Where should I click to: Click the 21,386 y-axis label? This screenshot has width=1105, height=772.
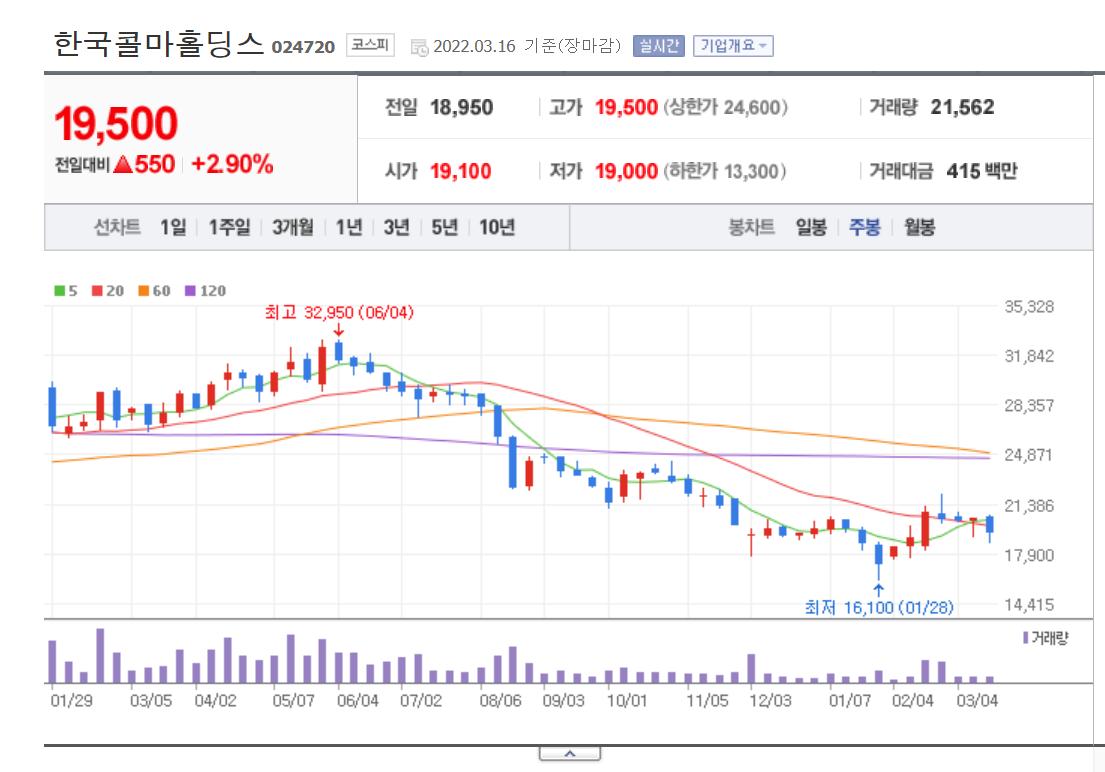click(x=1029, y=506)
